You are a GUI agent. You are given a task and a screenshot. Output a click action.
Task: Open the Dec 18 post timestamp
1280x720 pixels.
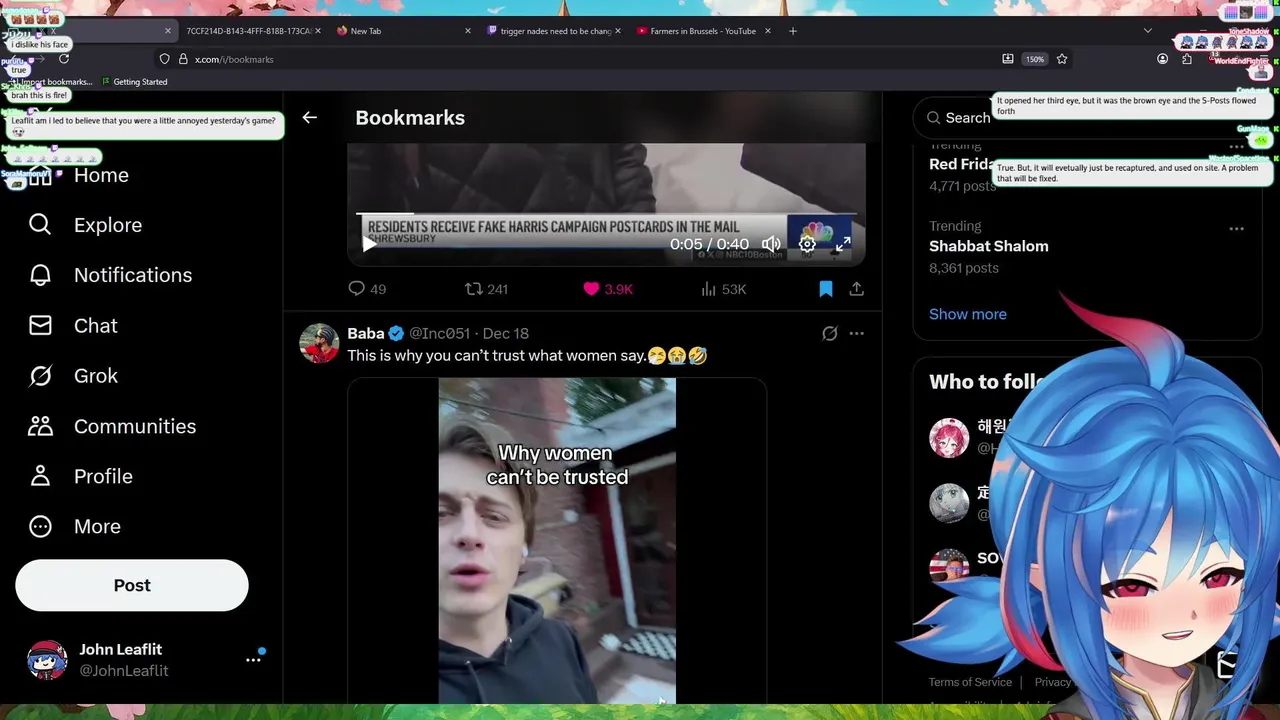[506, 333]
